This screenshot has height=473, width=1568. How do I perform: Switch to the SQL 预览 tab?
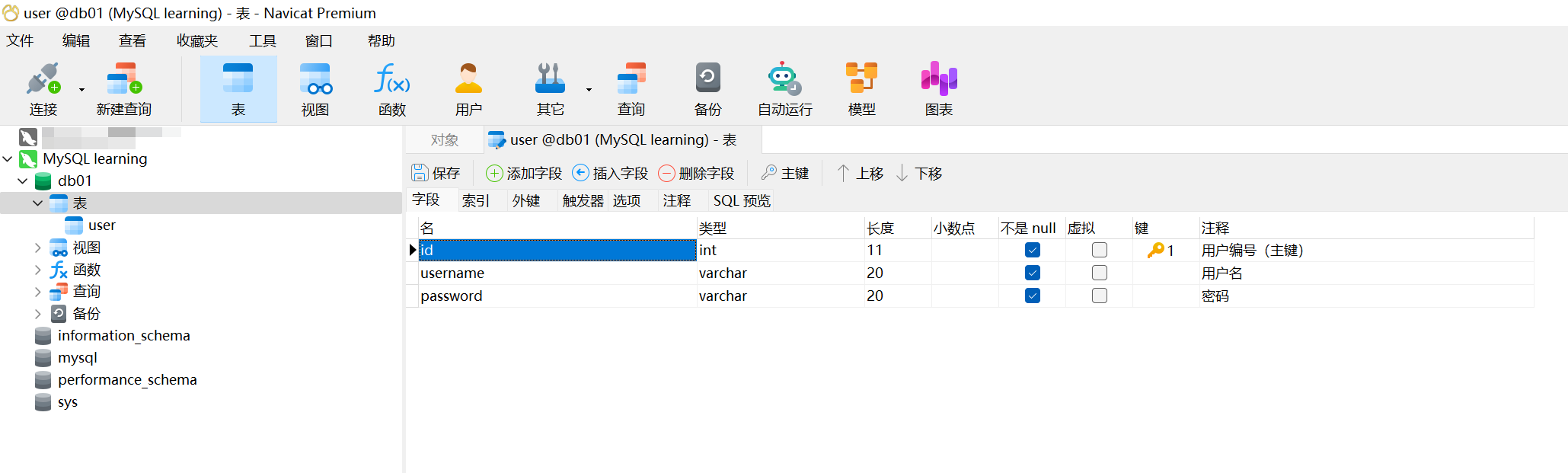coord(741,200)
